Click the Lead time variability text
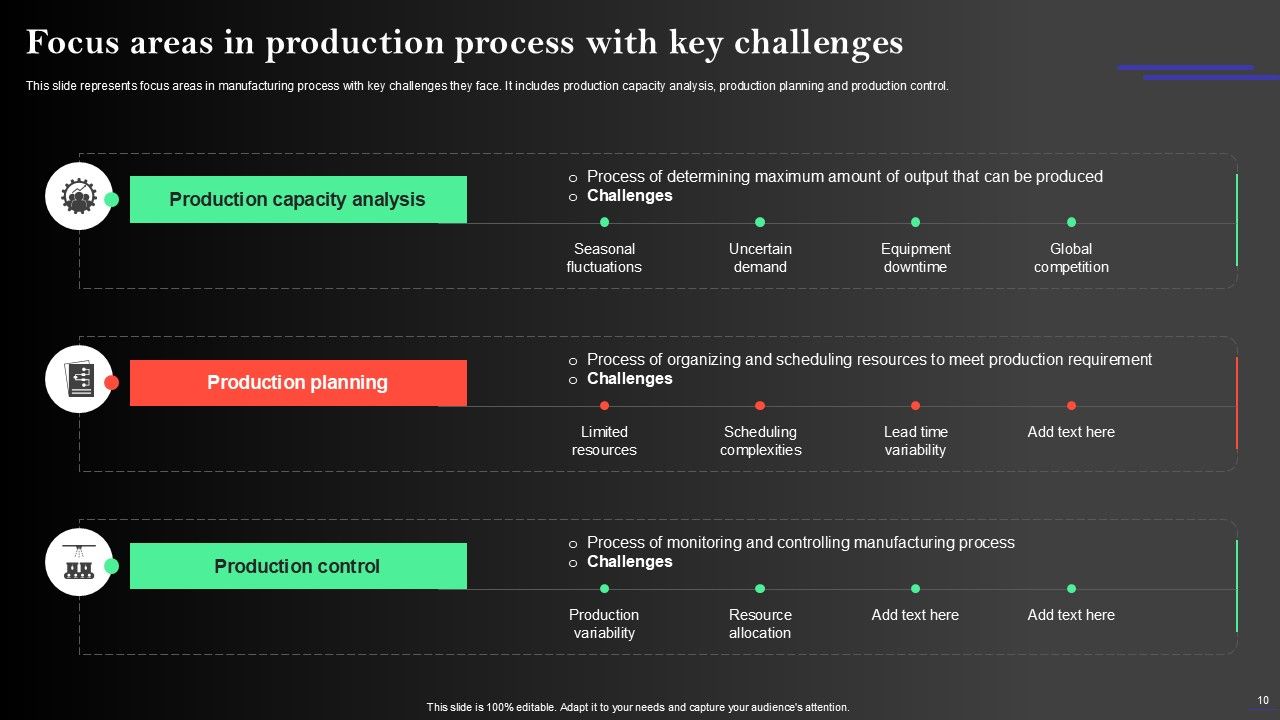Viewport: 1280px width, 720px height. [915, 441]
